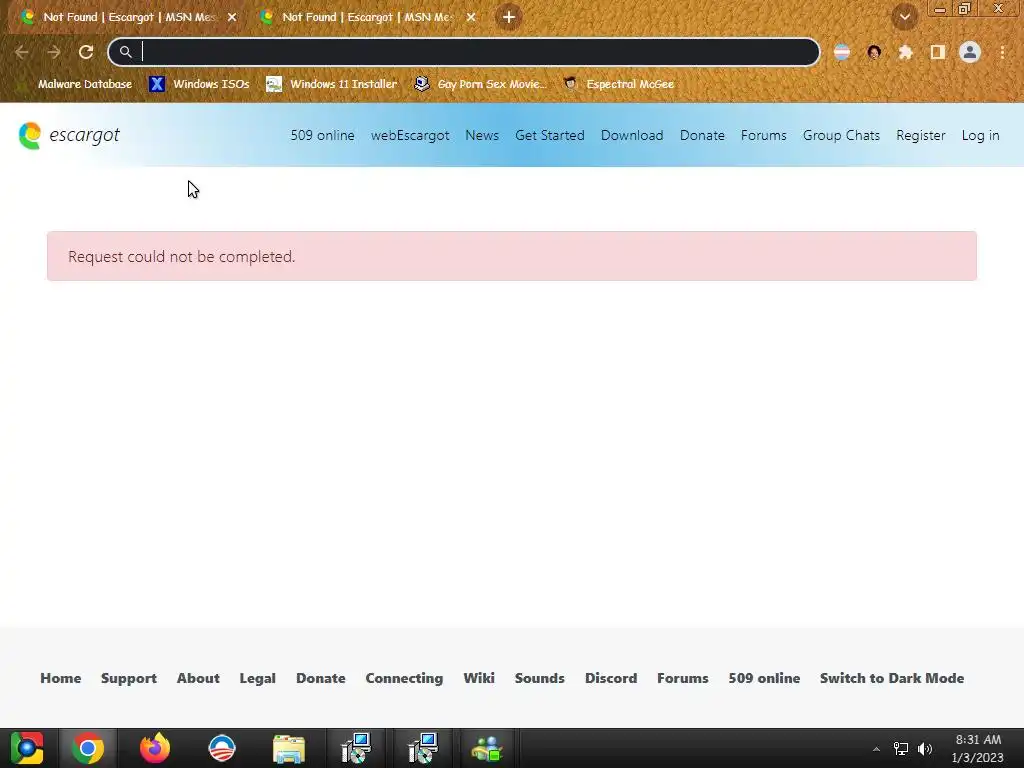1024x768 pixels.
Task: Click the Request could not be completed alert
Action: coord(512,256)
